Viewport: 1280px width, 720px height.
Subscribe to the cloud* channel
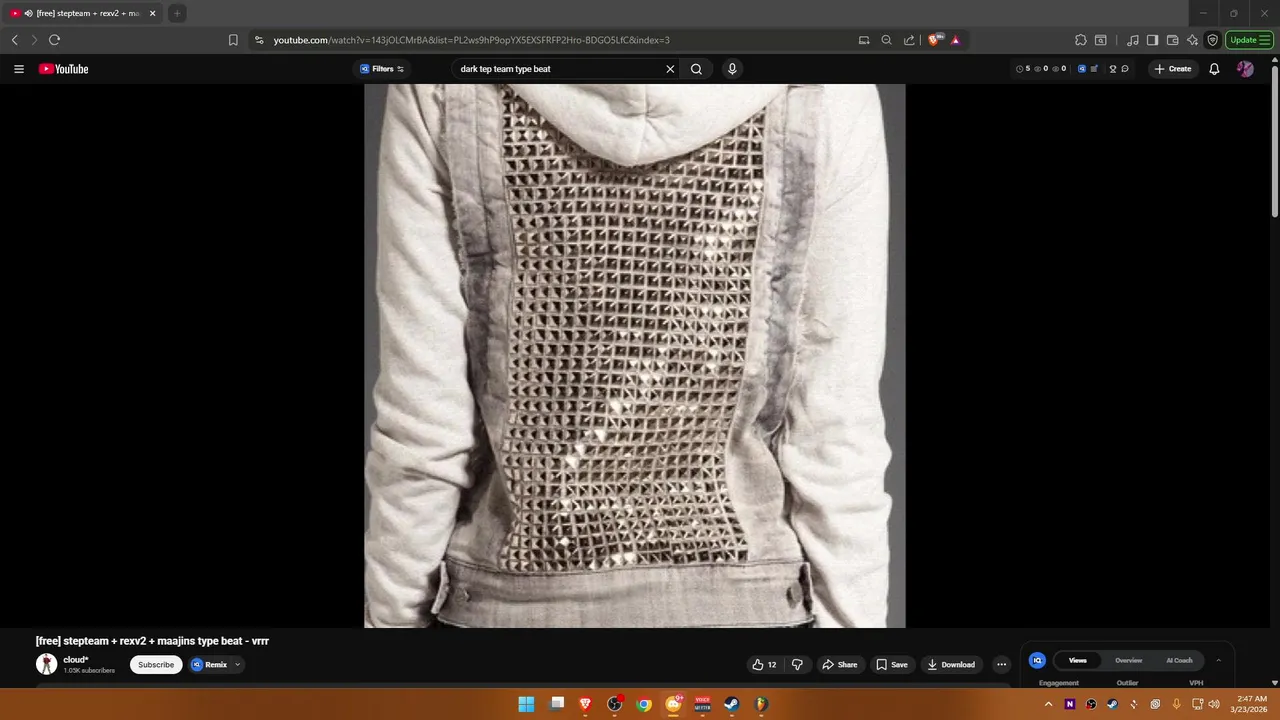[x=156, y=665]
